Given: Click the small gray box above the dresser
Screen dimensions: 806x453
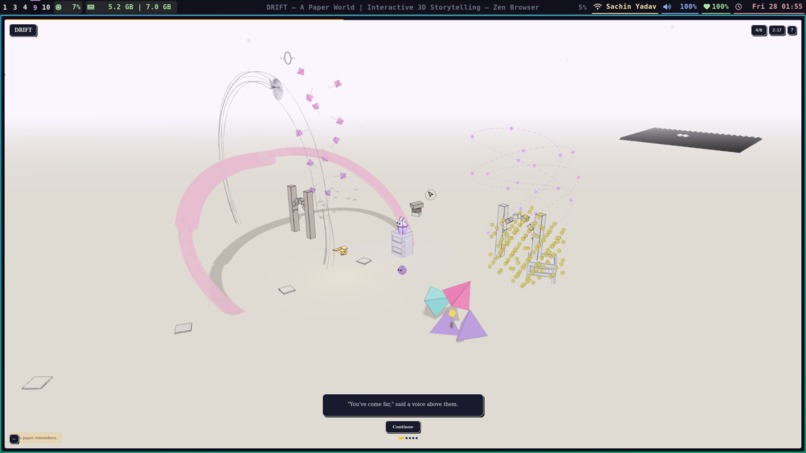Looking at the screenshot, I should (416, 207).
